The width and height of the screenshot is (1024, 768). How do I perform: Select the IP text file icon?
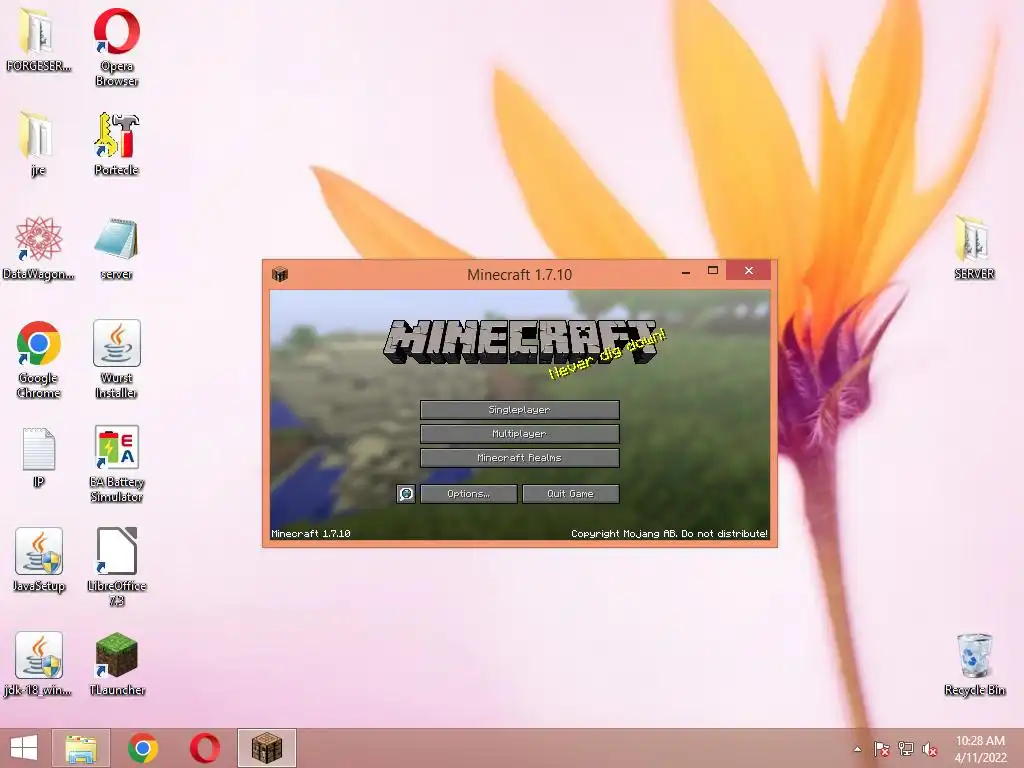(x=38, y=457)
